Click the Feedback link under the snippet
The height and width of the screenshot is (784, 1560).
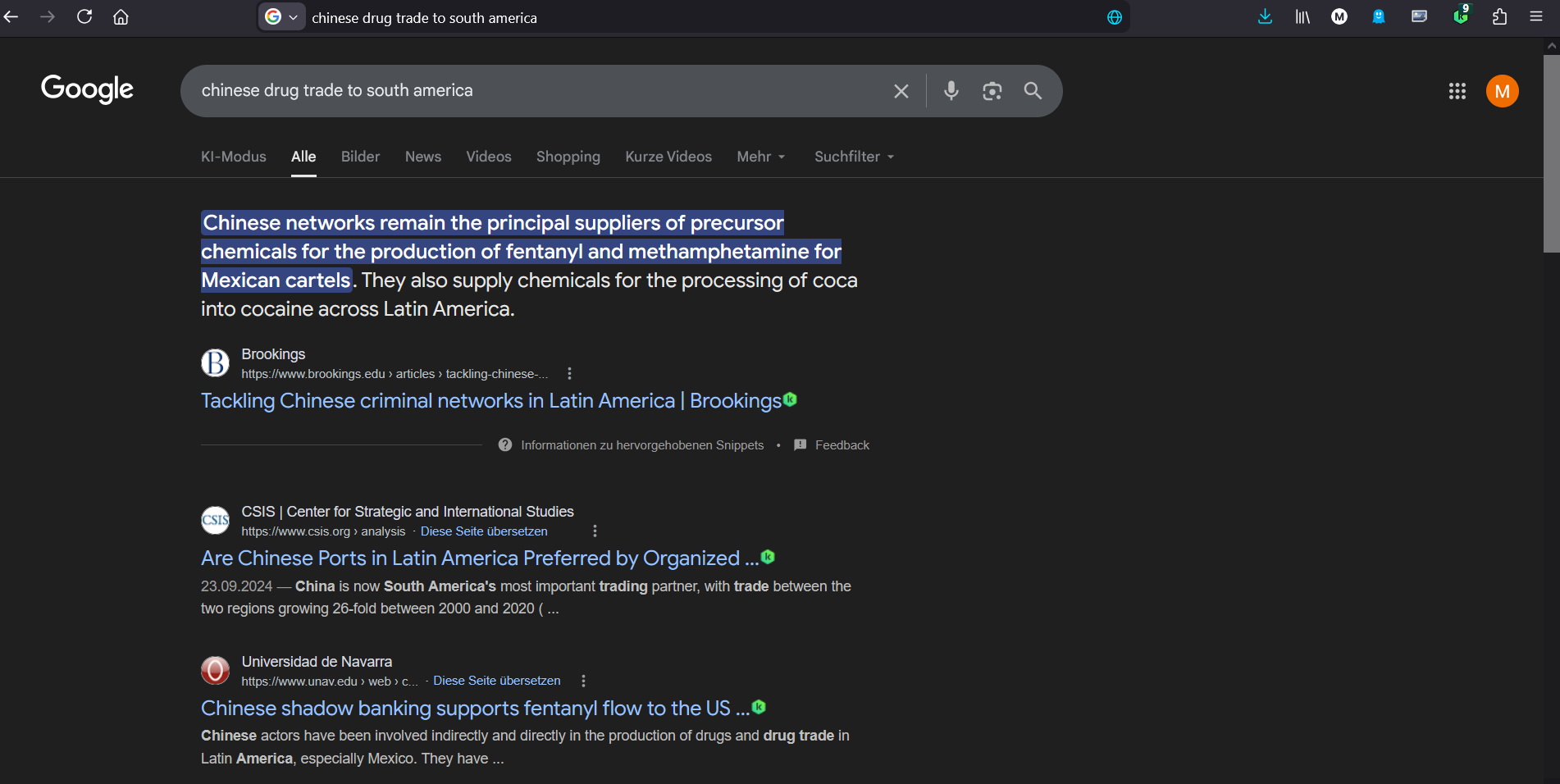(x=842, y=445)
